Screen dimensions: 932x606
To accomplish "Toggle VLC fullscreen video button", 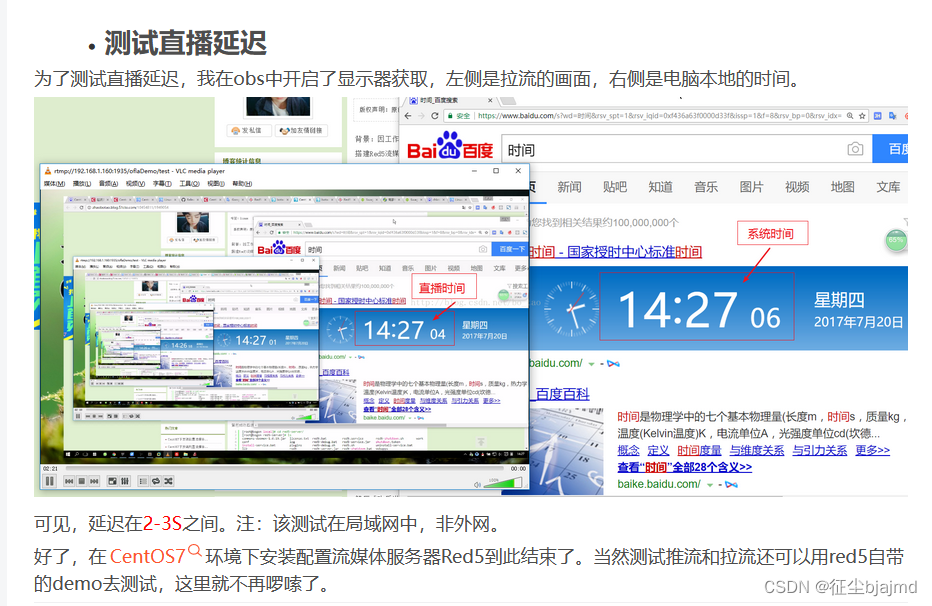I will [112, 481].
